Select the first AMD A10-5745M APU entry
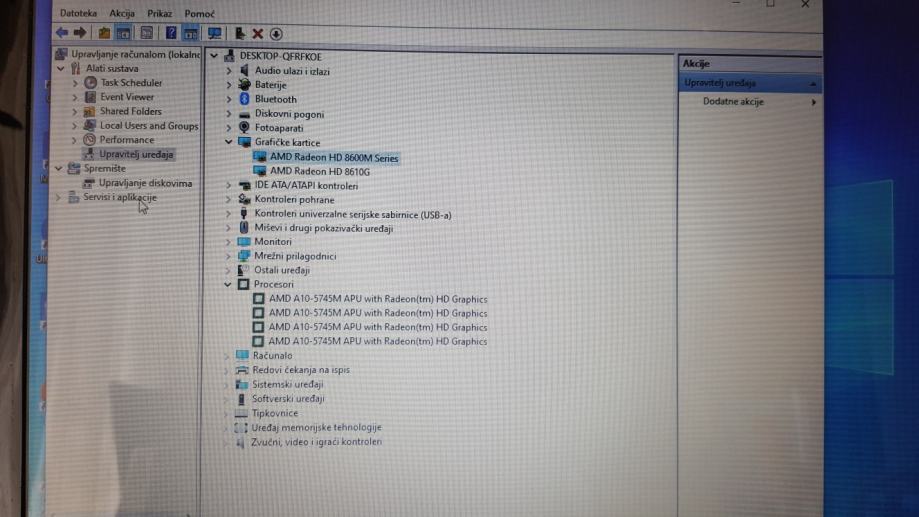The image size is (919, 517). coord(378,299)
